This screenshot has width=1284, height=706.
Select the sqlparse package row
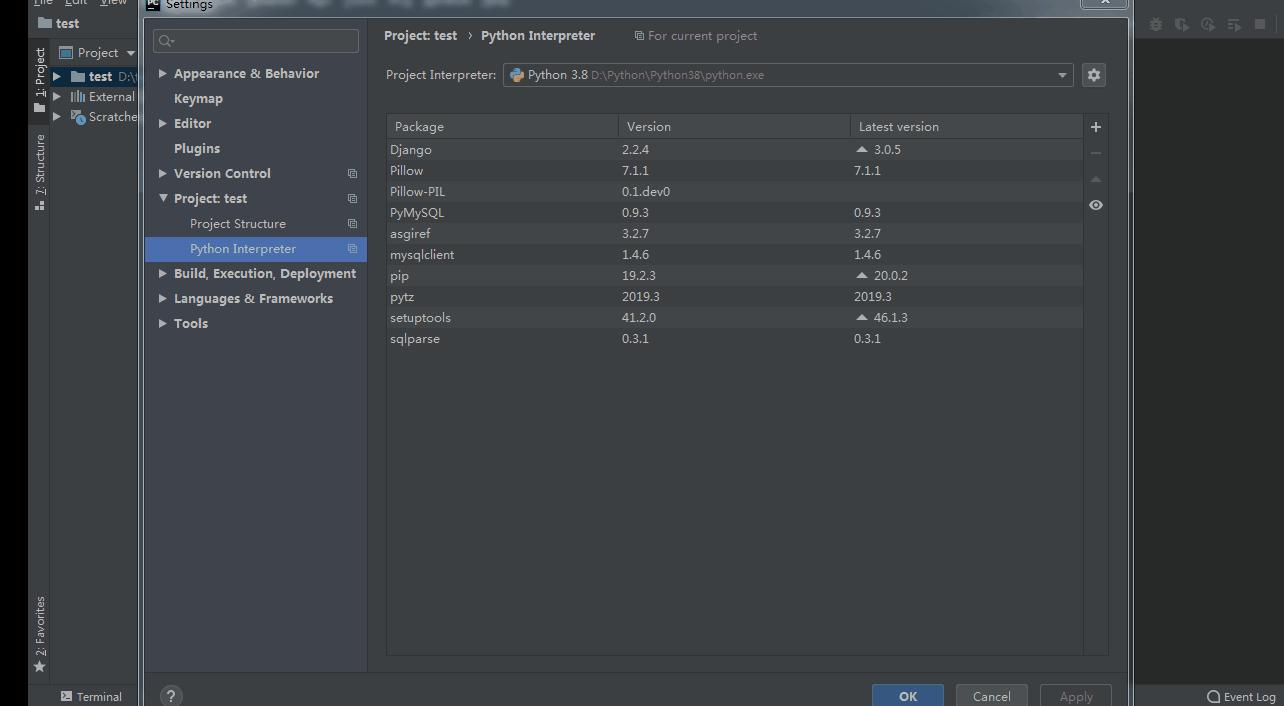pyautogui.click(x=735, y=338)
